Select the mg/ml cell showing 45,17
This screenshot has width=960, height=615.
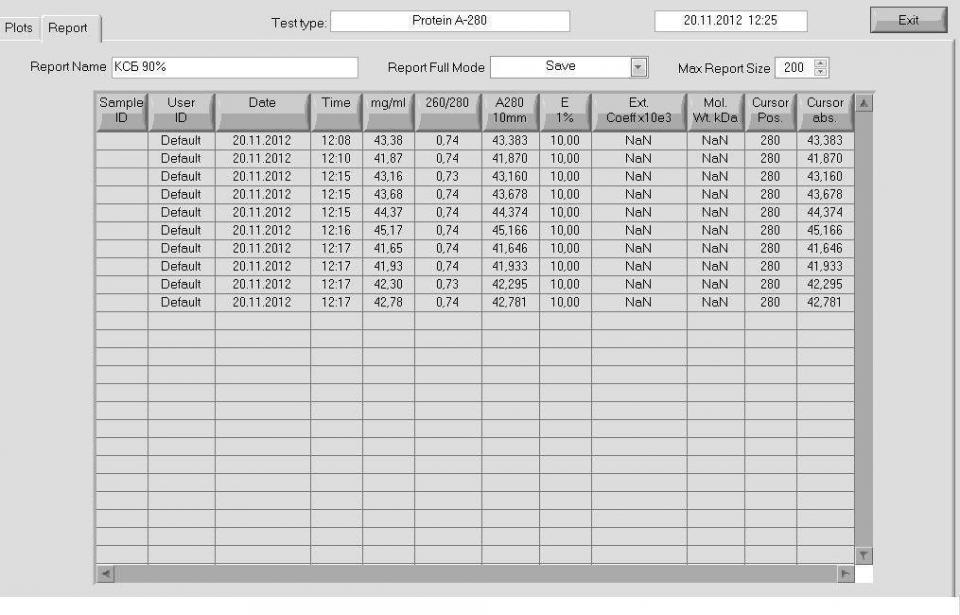click(x=387, y=230)
